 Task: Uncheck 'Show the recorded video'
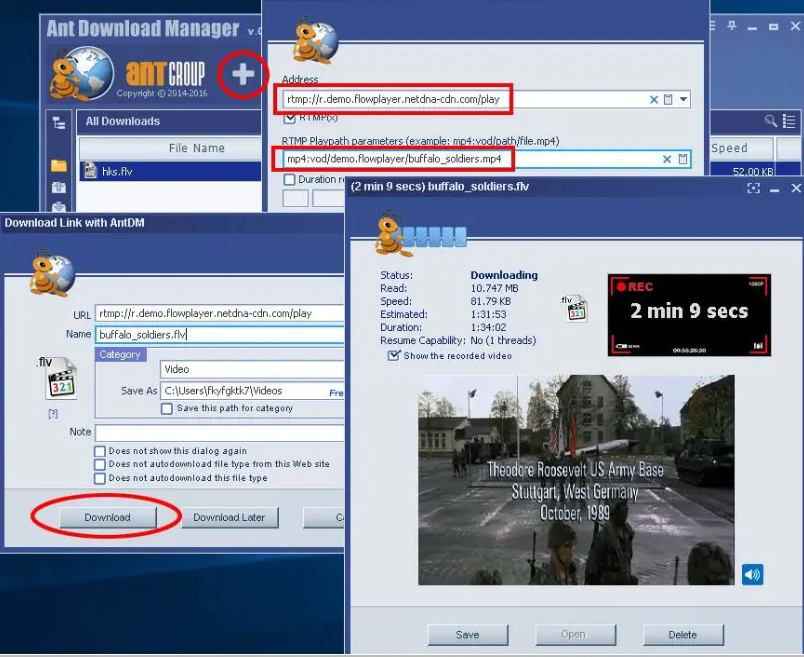[394, 355]
